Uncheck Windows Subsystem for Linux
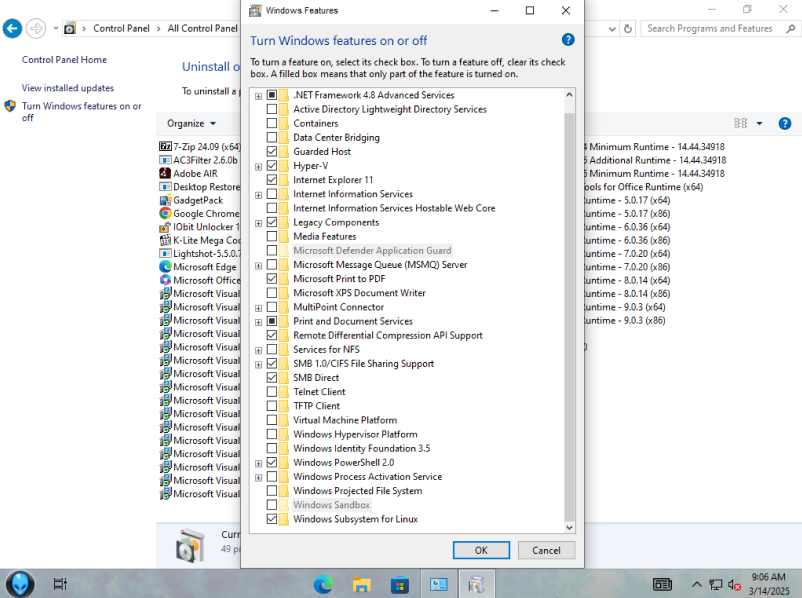Viewport: 802px width, 598px height. 272,519
